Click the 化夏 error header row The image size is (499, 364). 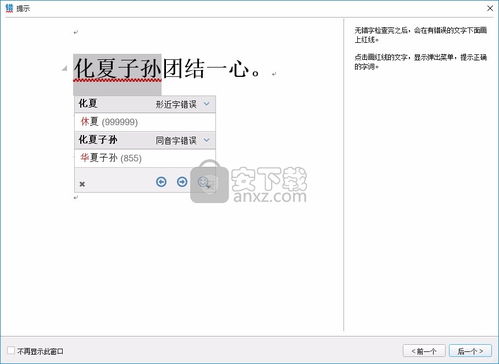[145, 104]
